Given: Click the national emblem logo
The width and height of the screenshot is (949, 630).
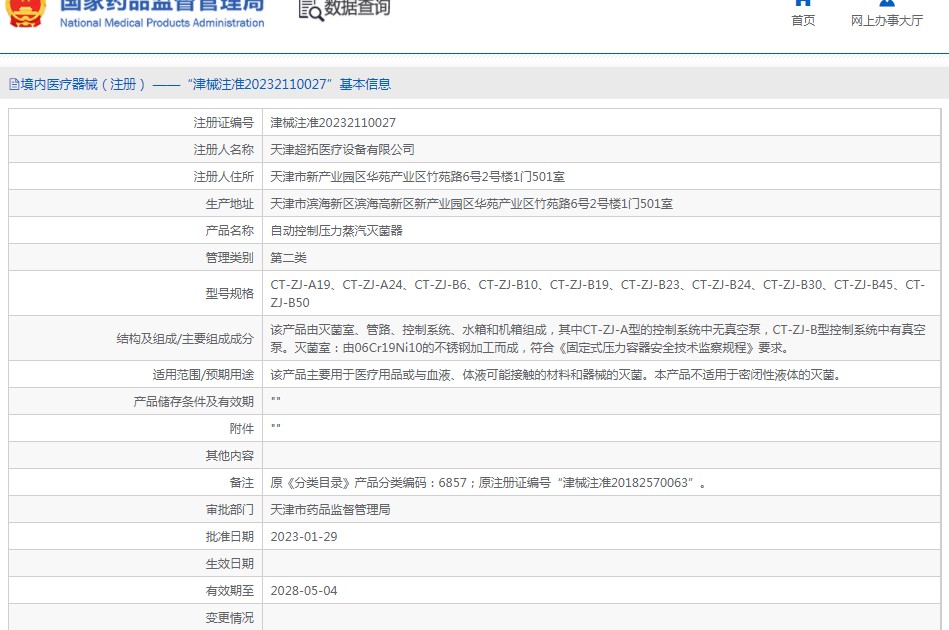Looking at the screenshot, I should 24,10.
